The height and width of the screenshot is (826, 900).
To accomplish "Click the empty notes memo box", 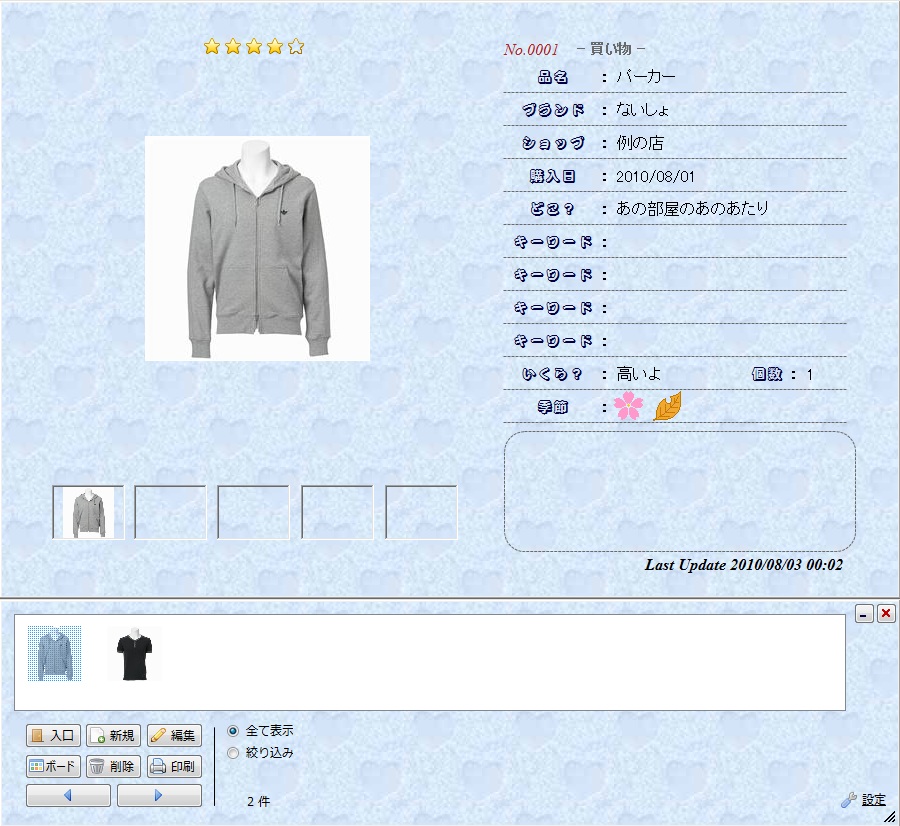I will (679, 491).
